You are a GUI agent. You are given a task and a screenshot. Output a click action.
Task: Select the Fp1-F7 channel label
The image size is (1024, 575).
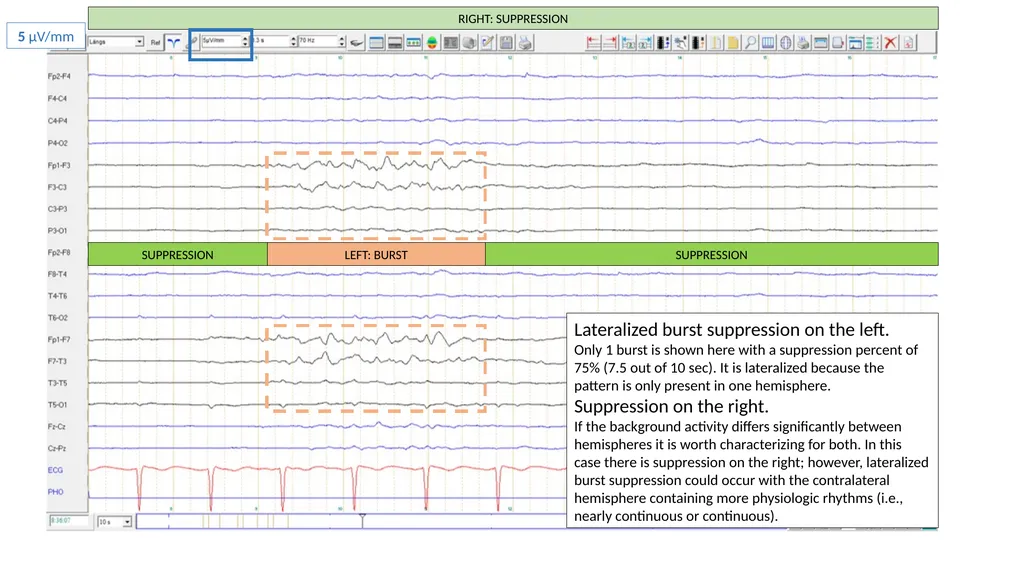point(59,340)
